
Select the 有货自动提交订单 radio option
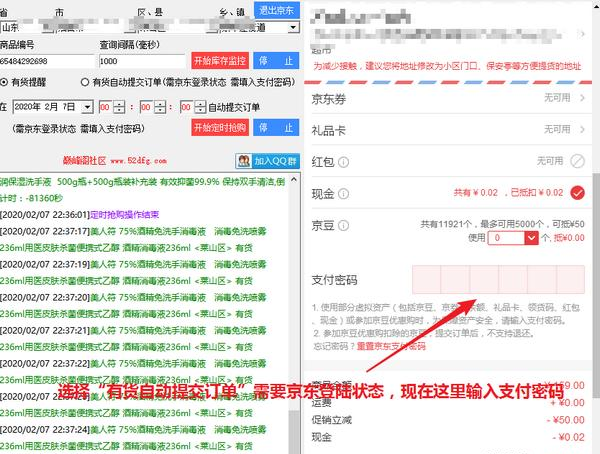[x=85, y=82]
